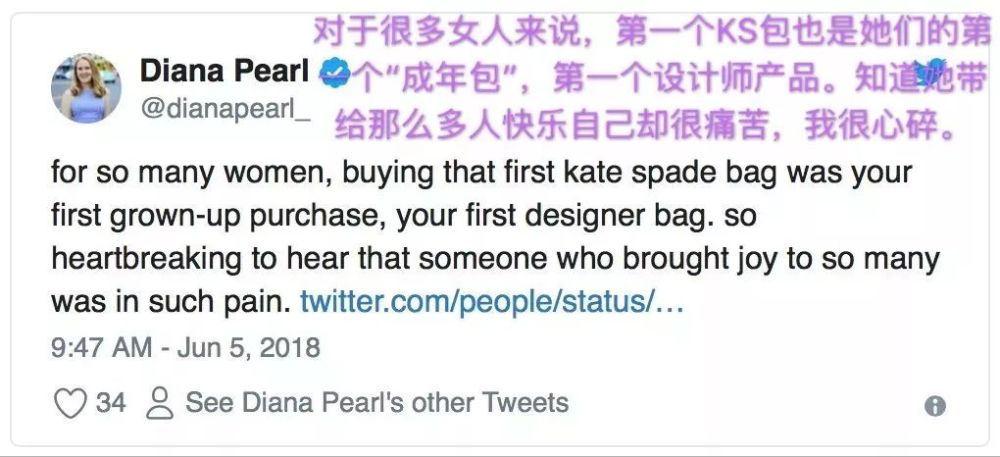The height and width of the screenshot is (457, 1000).
Task: Click the words "was in such pain."
Action: pyautogui.click(x=170, y=301)
